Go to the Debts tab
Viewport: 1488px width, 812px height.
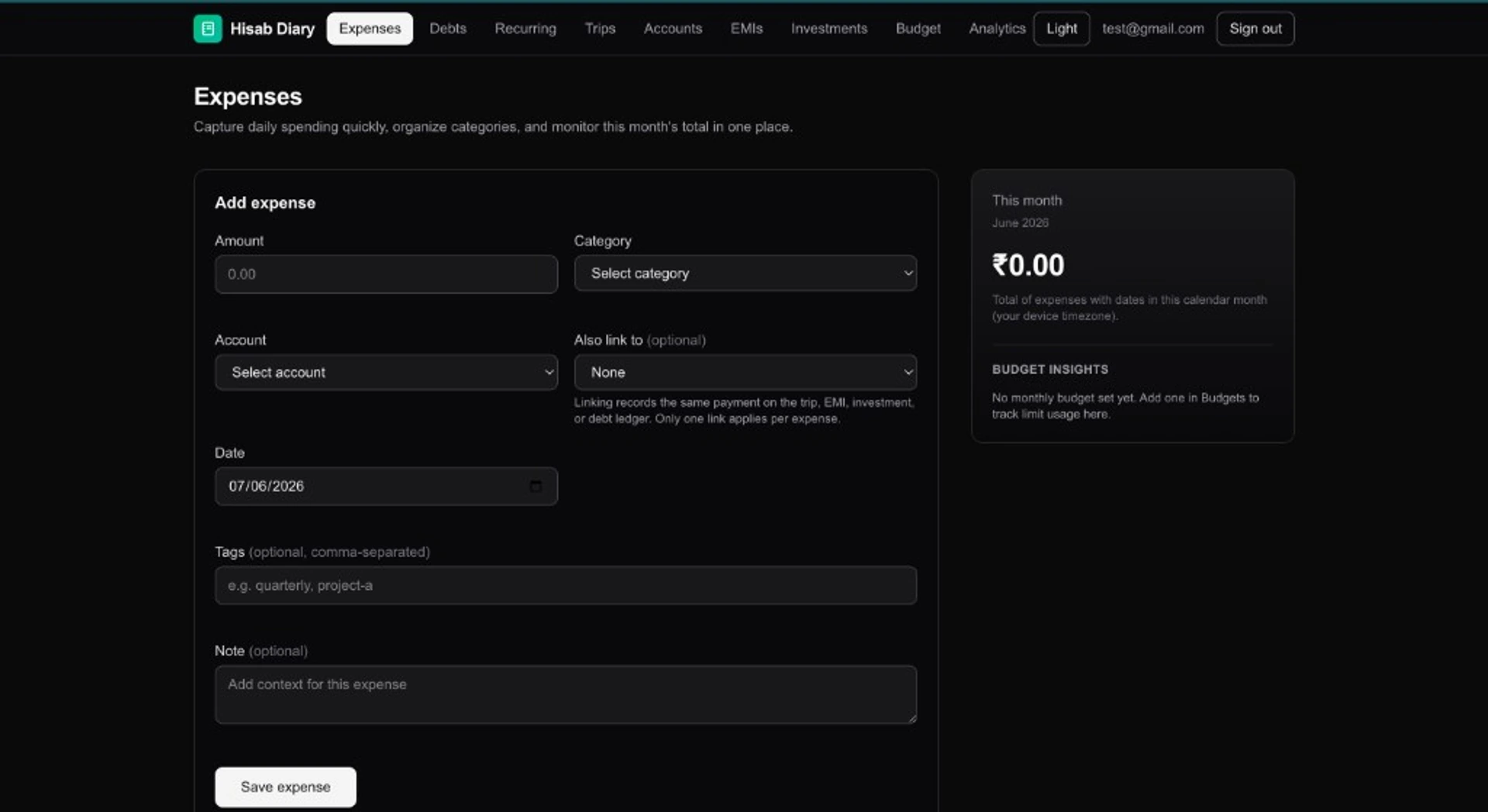coord(448,29)
